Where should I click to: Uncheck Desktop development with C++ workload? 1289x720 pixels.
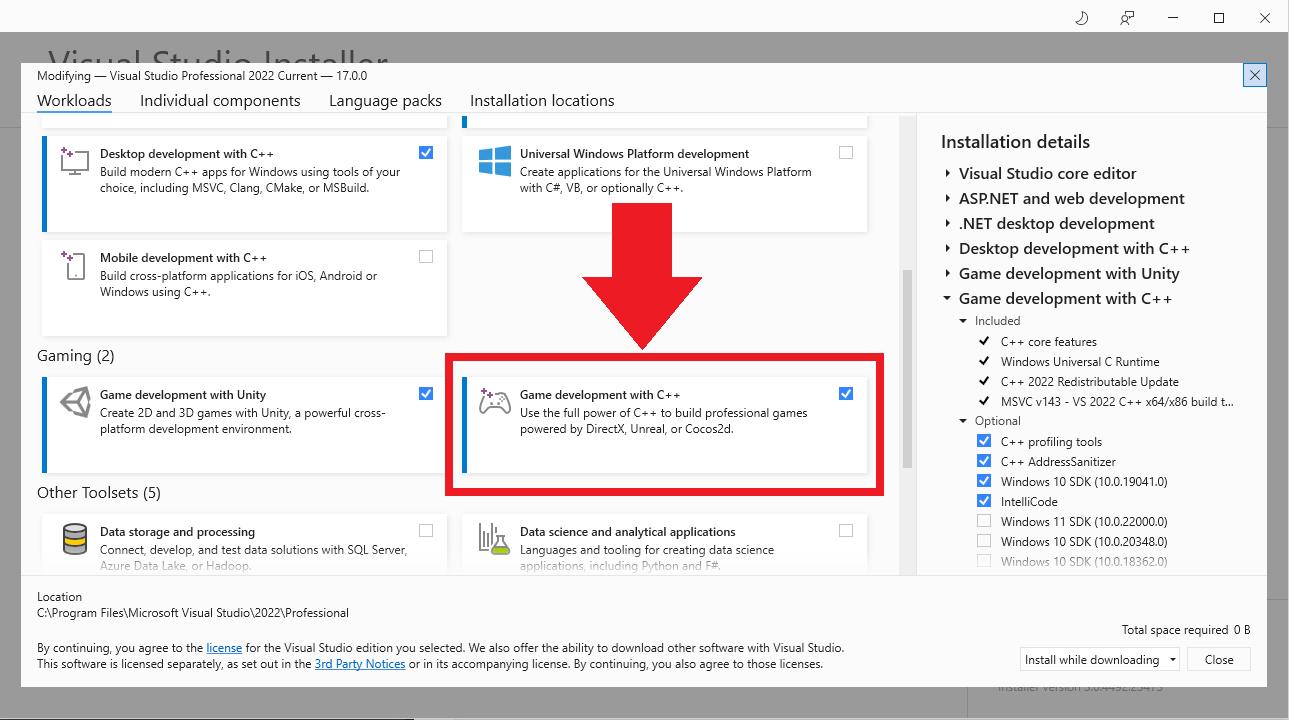(x=426, y=153)
